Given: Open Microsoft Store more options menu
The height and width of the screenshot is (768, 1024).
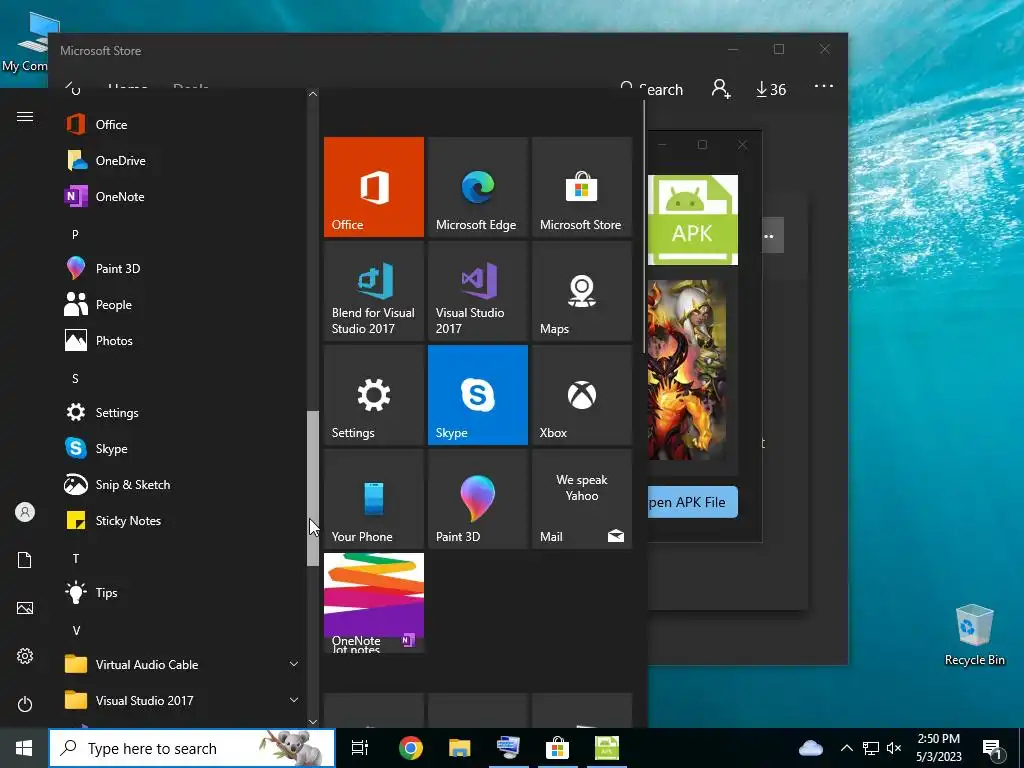Looking at the screenshot, I should point(824,86).
